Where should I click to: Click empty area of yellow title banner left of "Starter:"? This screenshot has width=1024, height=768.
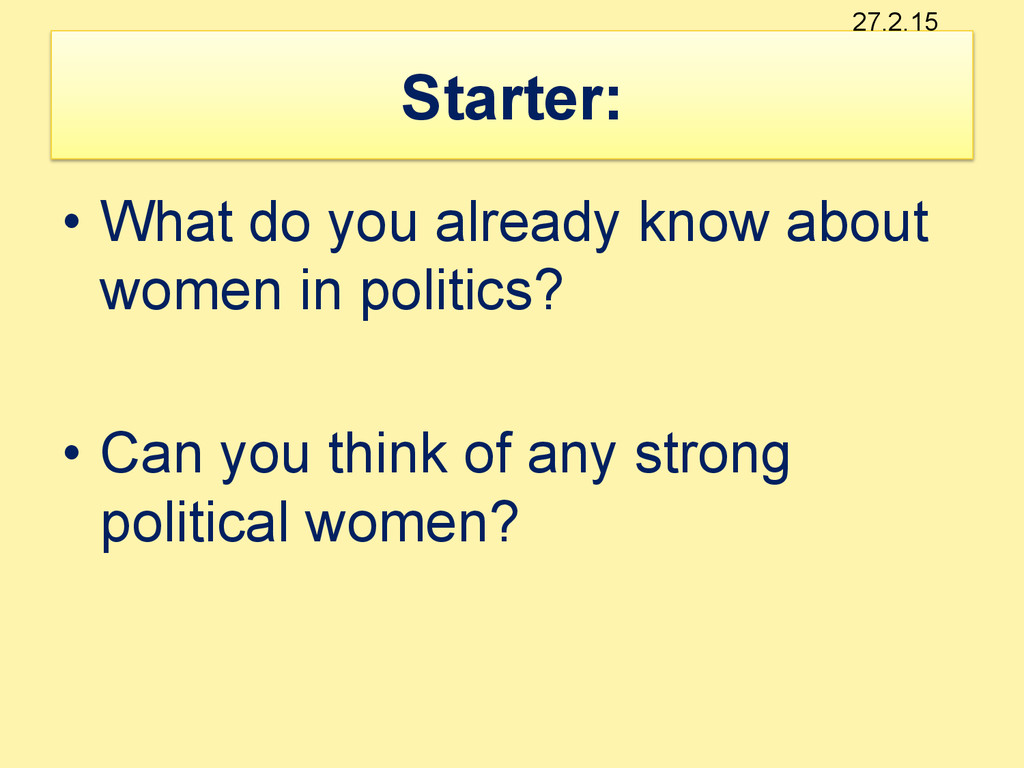pos(222,95)
